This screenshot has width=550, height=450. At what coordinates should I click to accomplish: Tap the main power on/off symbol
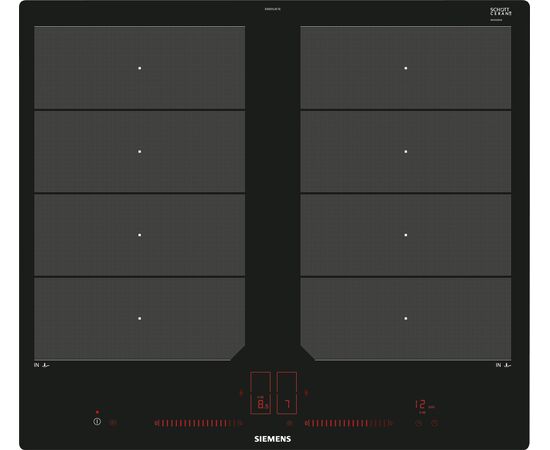tap(97, 421)
